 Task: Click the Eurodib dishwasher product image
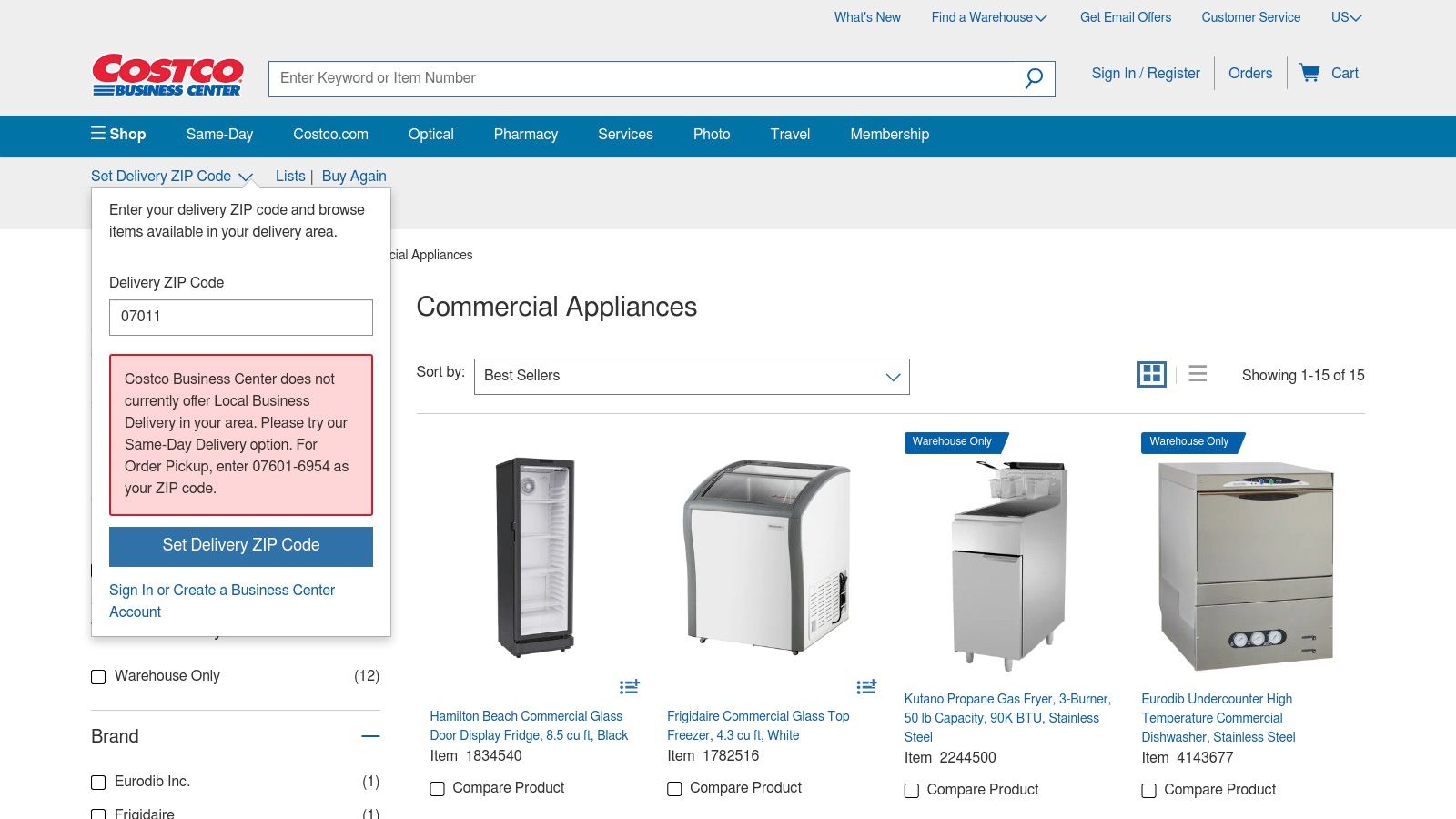1246,566
